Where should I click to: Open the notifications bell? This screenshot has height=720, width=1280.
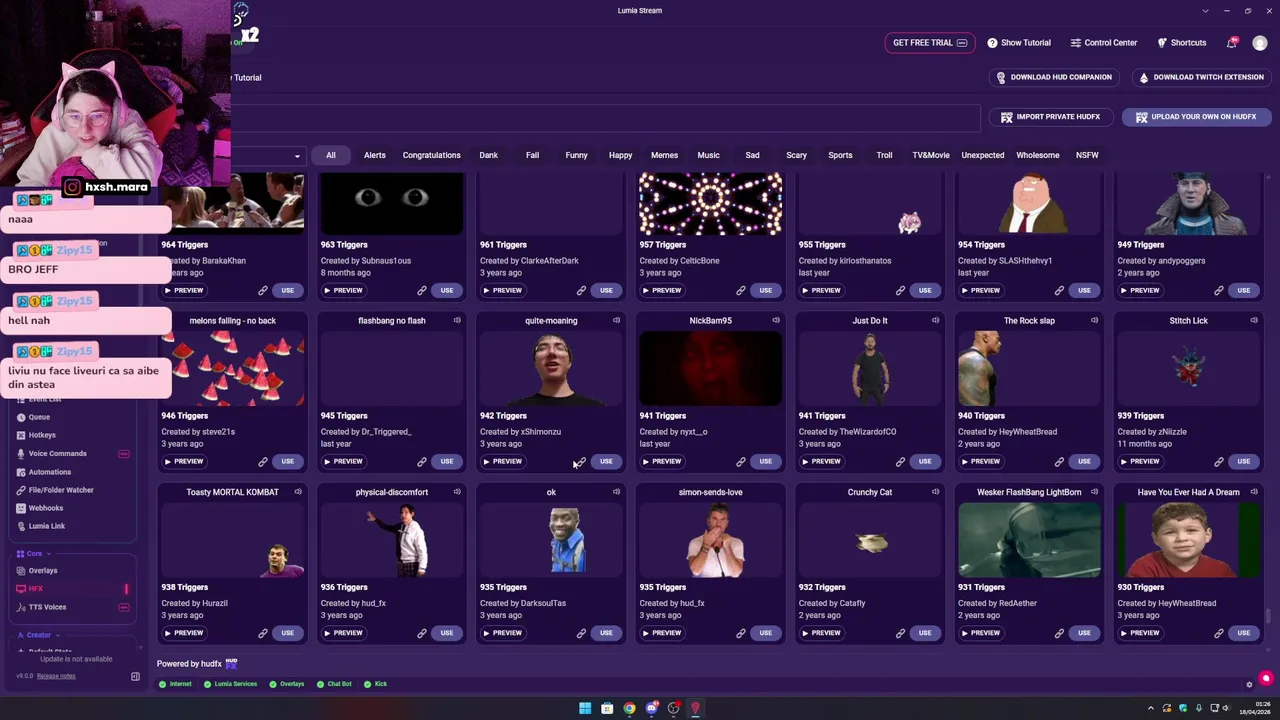[1231, 43]
